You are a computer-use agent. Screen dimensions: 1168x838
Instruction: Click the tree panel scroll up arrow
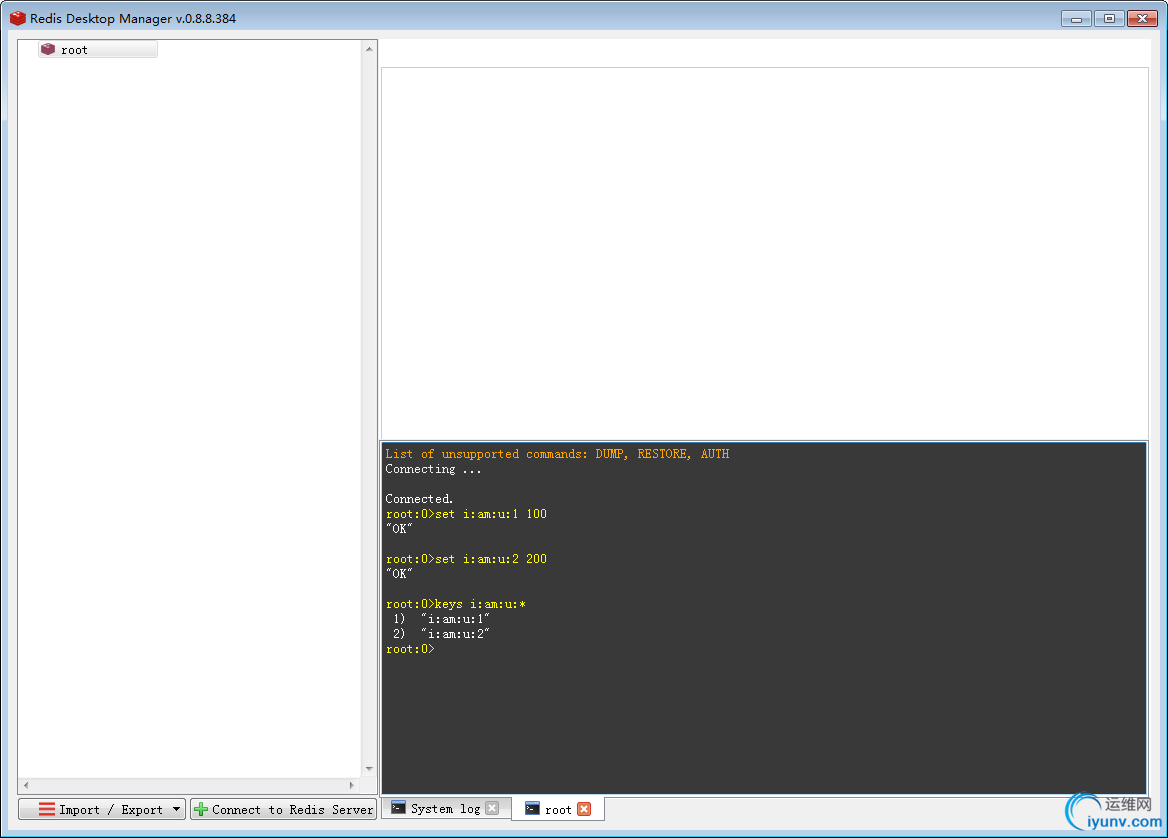tap(369, 49)
